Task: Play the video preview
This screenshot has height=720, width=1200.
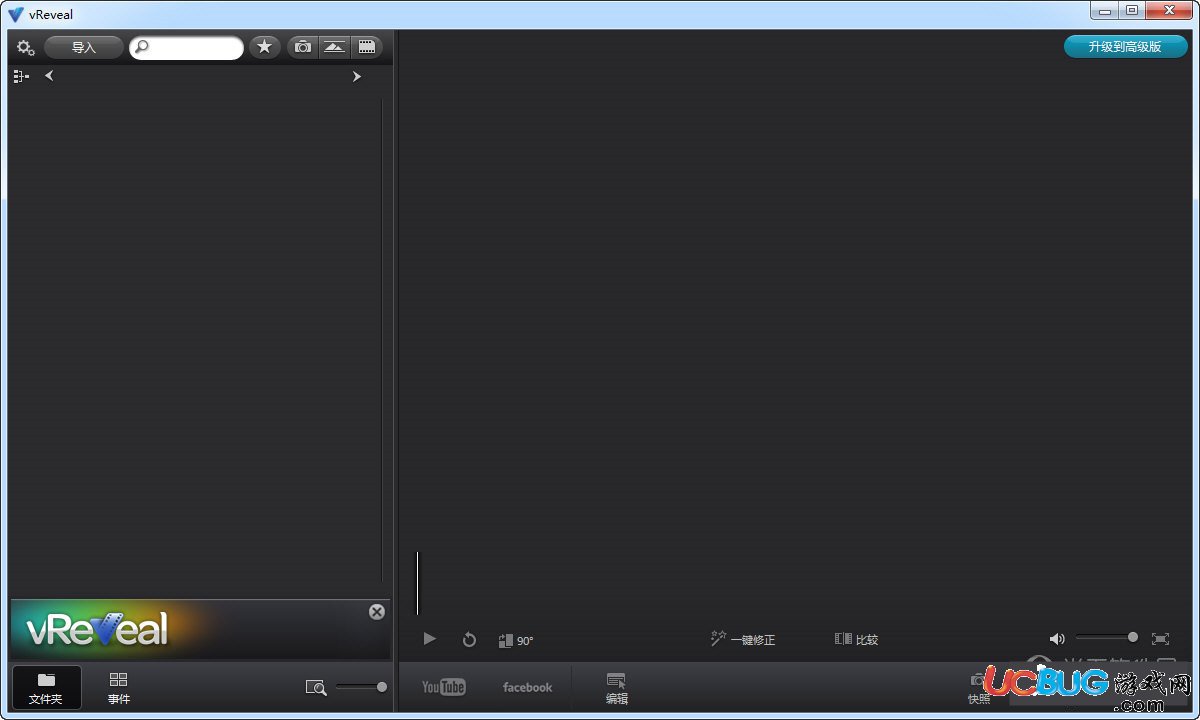Action: click(x=429, y=639)
